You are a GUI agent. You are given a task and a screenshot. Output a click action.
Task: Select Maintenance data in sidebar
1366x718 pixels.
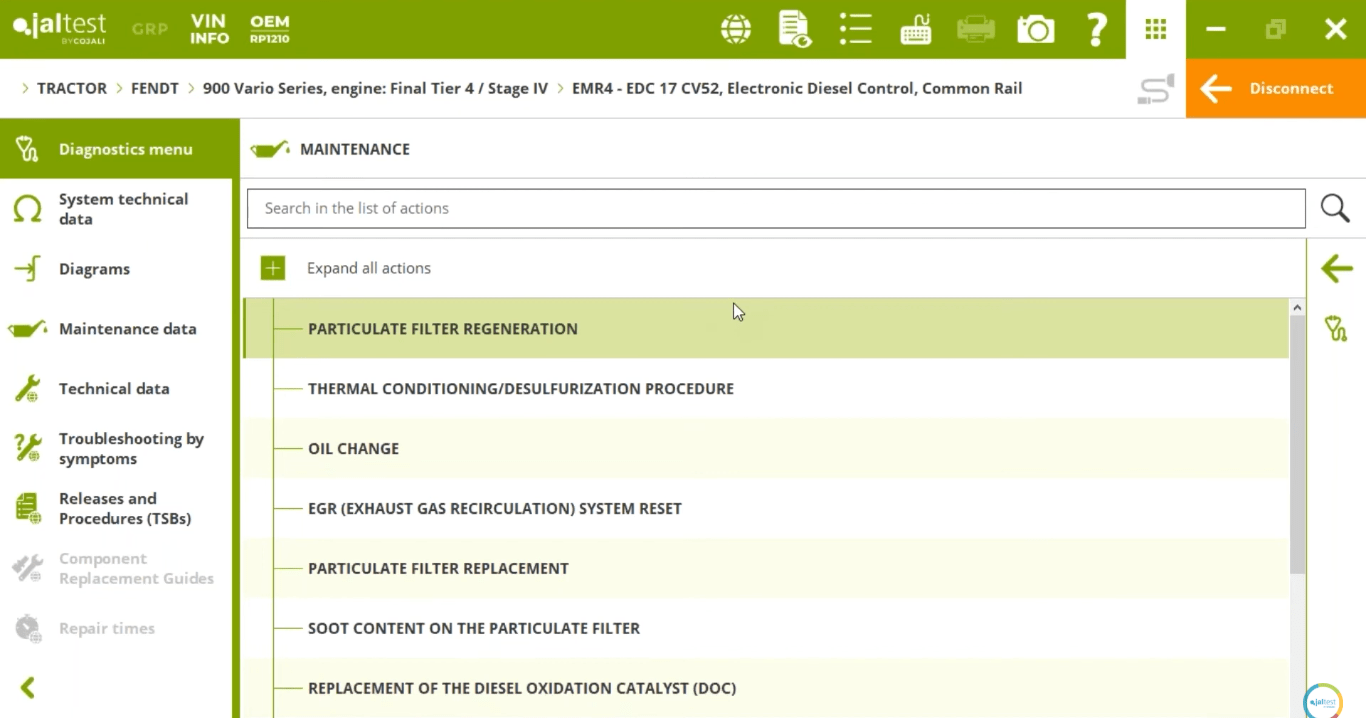click(127, 328)
